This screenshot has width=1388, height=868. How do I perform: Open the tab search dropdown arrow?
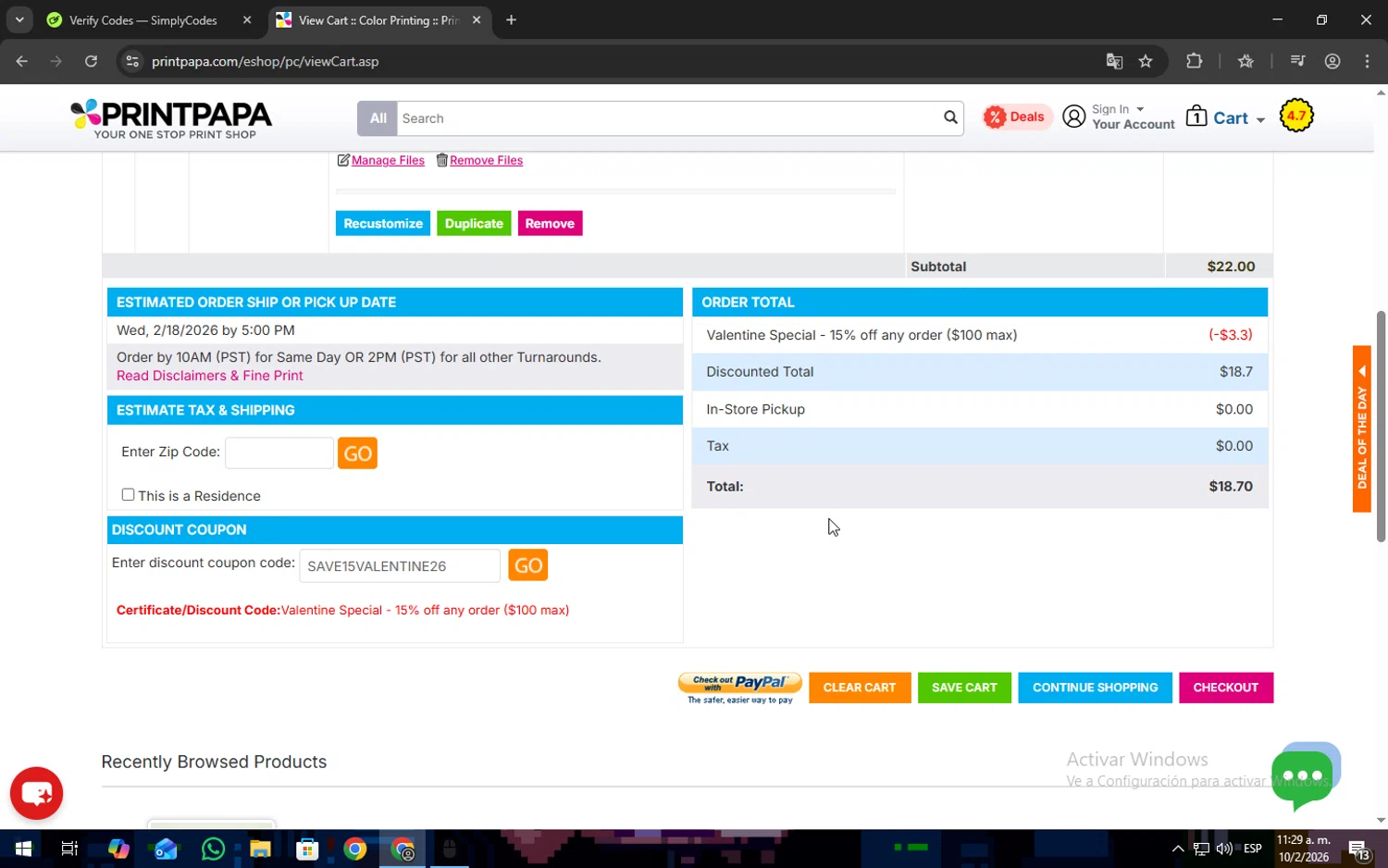click(x=19, y=19)
